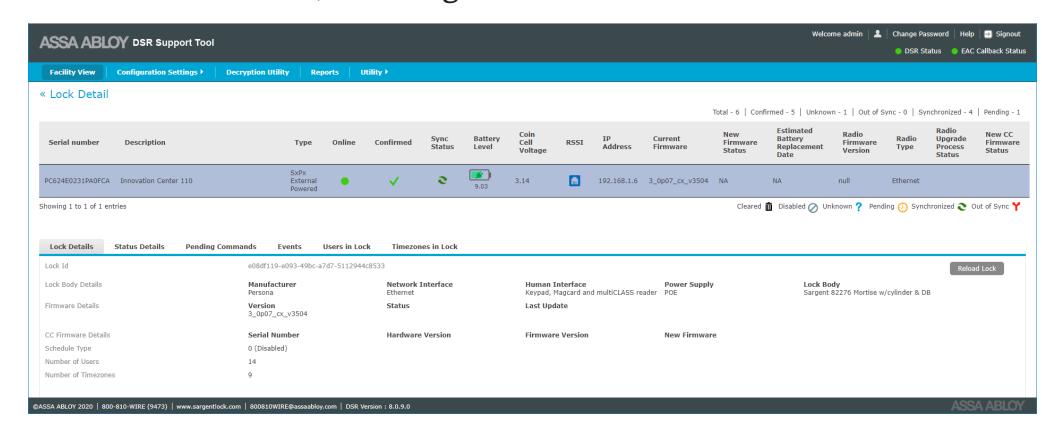Switch to the Pending Commands tab
The height and width of the screenshot is (427, 1042).
[x=221, y=246]
